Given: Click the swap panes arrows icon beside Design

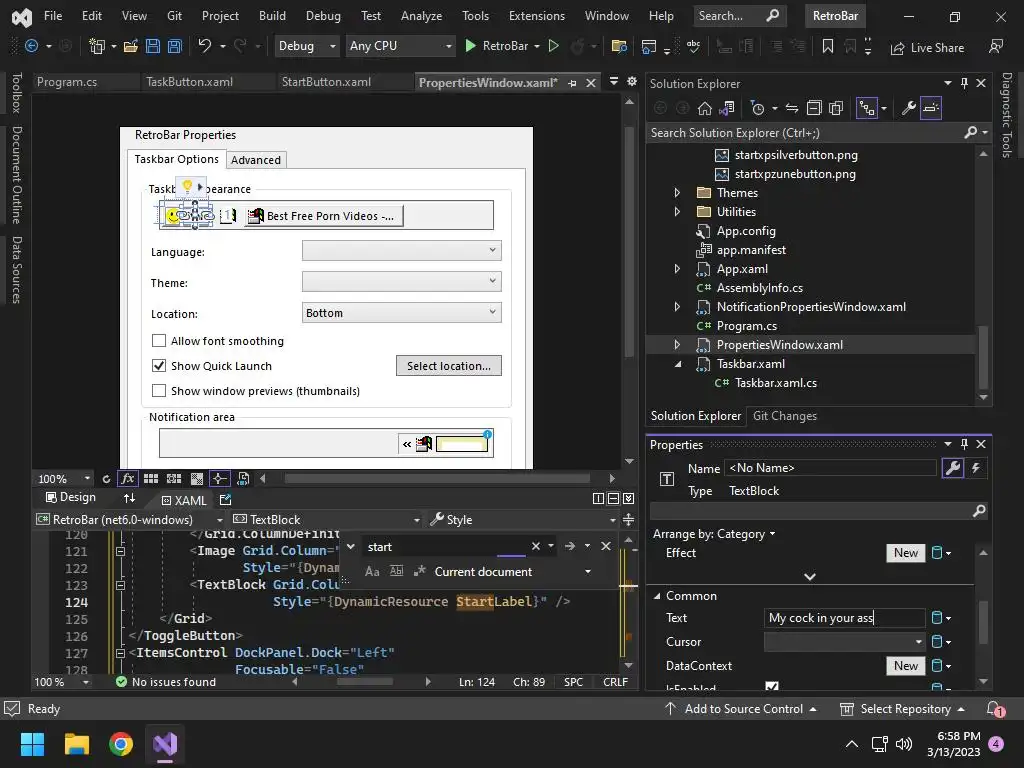Looking at the screenshot, I should [x=129, y=498].
